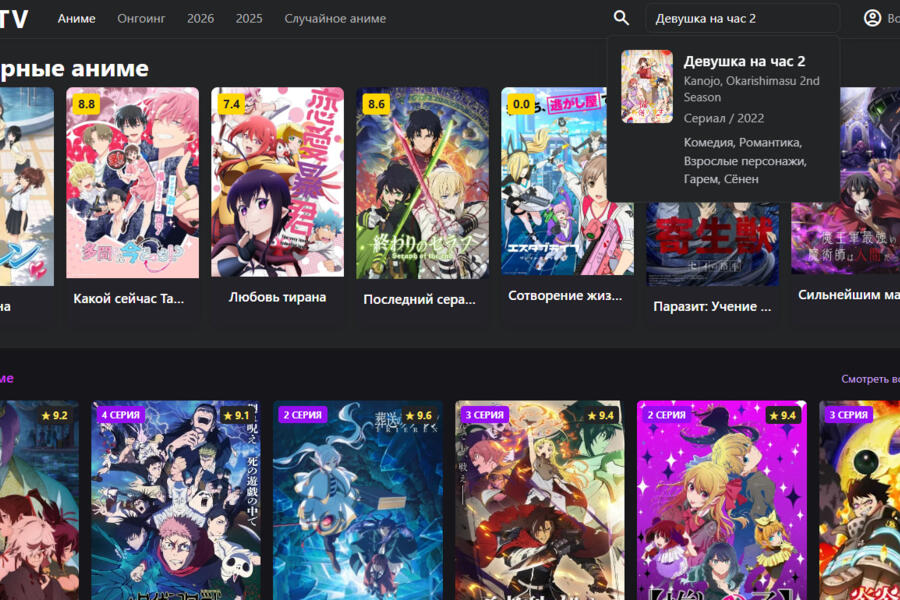Viewport: 900px width, 600px height.
Task: Open the Аниме menu item
Action: [x=77, y=18]
